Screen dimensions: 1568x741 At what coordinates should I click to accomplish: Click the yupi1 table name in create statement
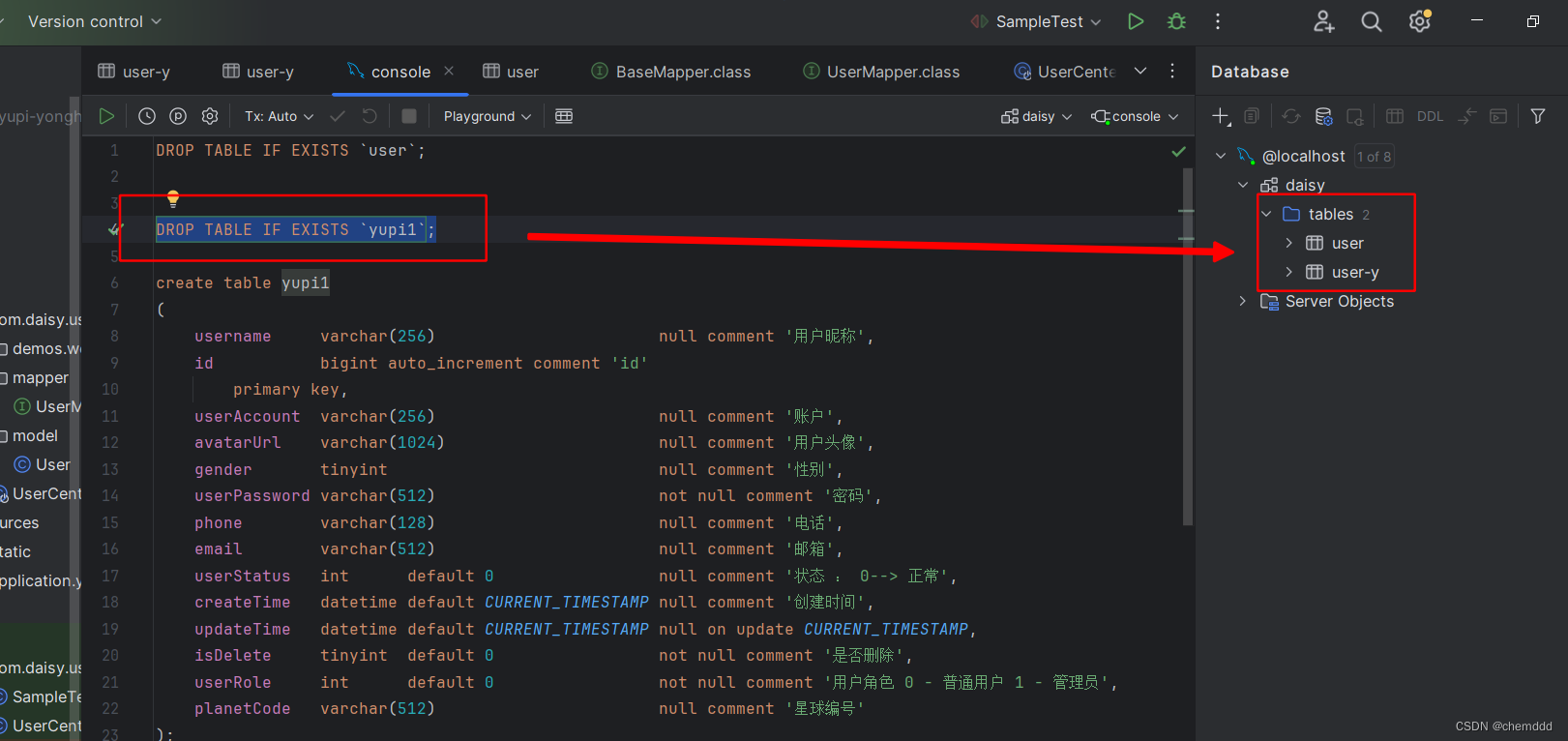point(306,282)
